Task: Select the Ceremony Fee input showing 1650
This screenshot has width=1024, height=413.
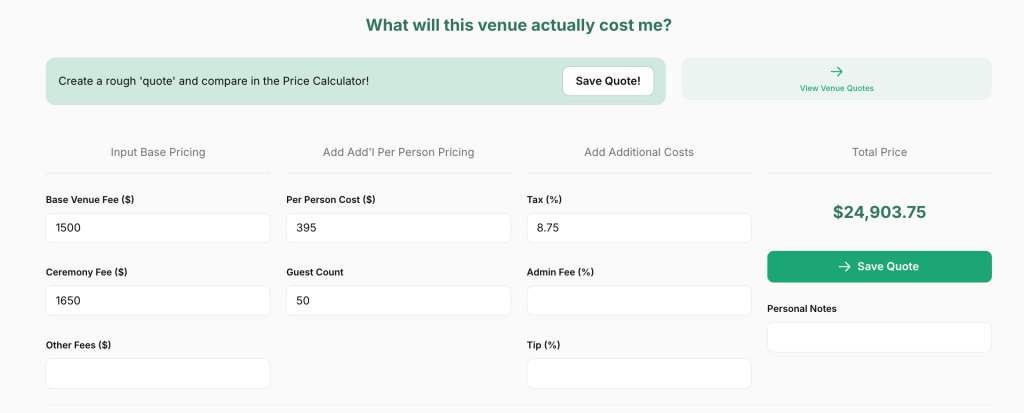Action: 158,300
